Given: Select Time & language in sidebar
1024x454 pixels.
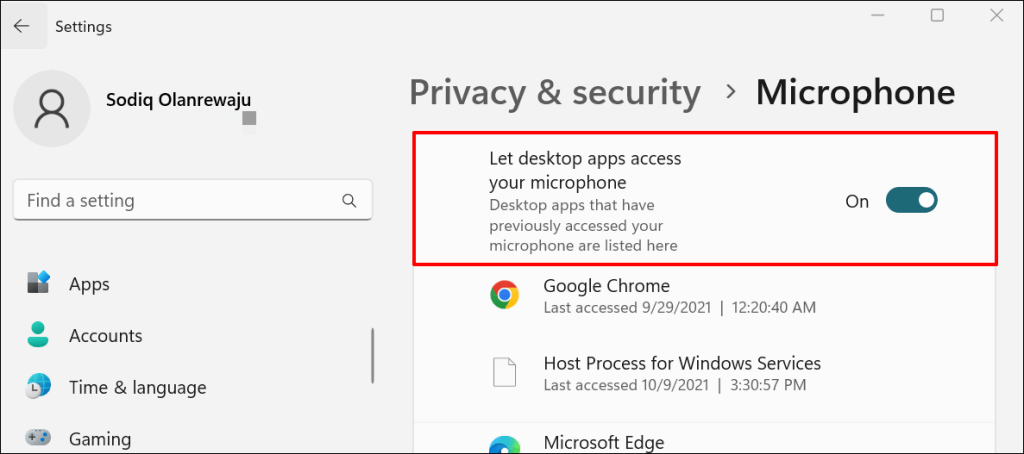Looking at the screenshot, I should pyautogui.click(x=138, y=387).
